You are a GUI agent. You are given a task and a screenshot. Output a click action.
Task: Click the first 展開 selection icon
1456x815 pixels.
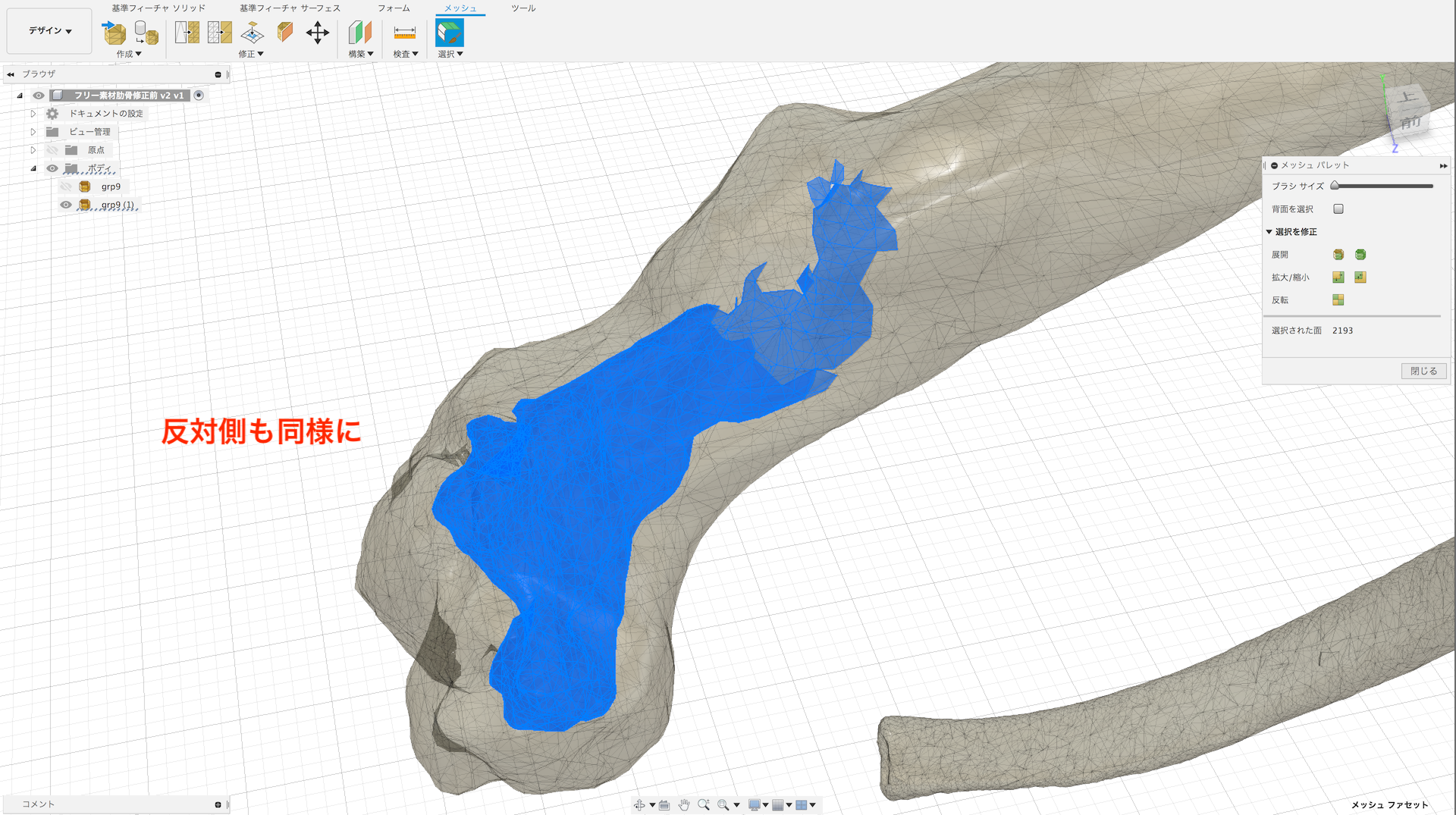pyautogui.click(x=1338, y=255)
